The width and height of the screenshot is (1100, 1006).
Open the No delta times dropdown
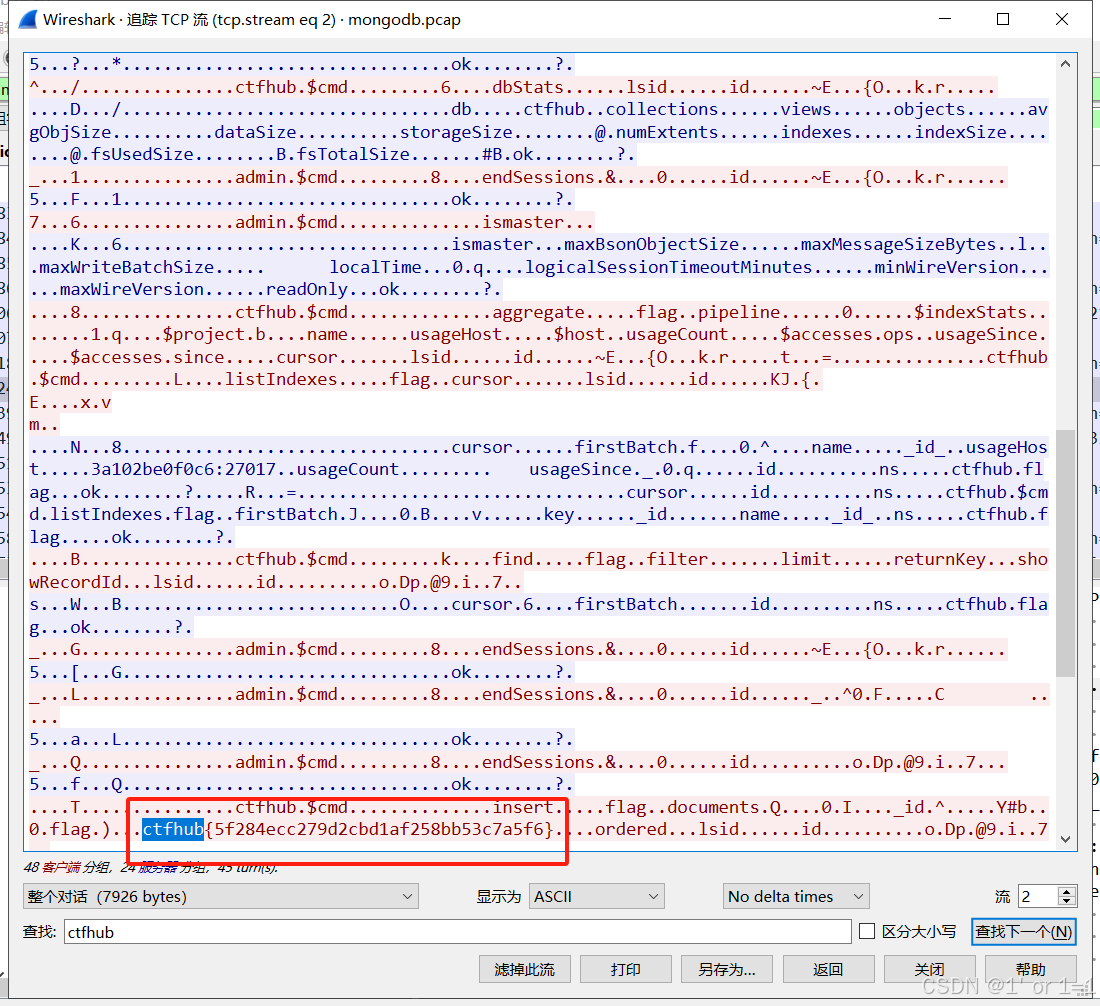click(x=795, y=896)
